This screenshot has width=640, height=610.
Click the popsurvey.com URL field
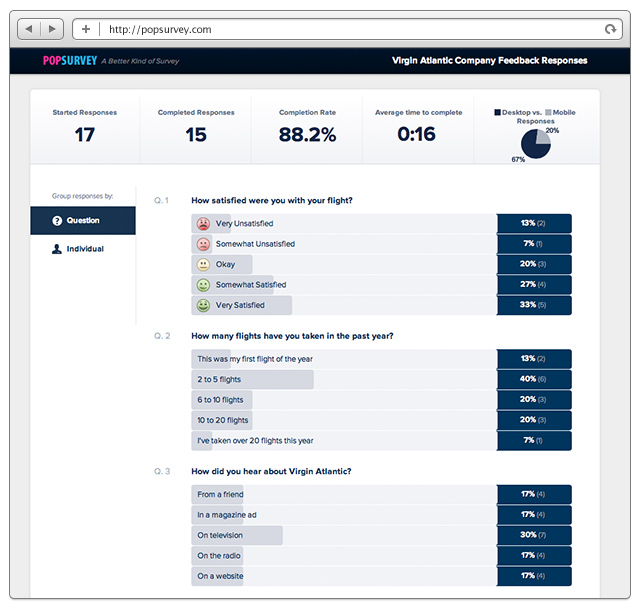click(x=347, y=29)
